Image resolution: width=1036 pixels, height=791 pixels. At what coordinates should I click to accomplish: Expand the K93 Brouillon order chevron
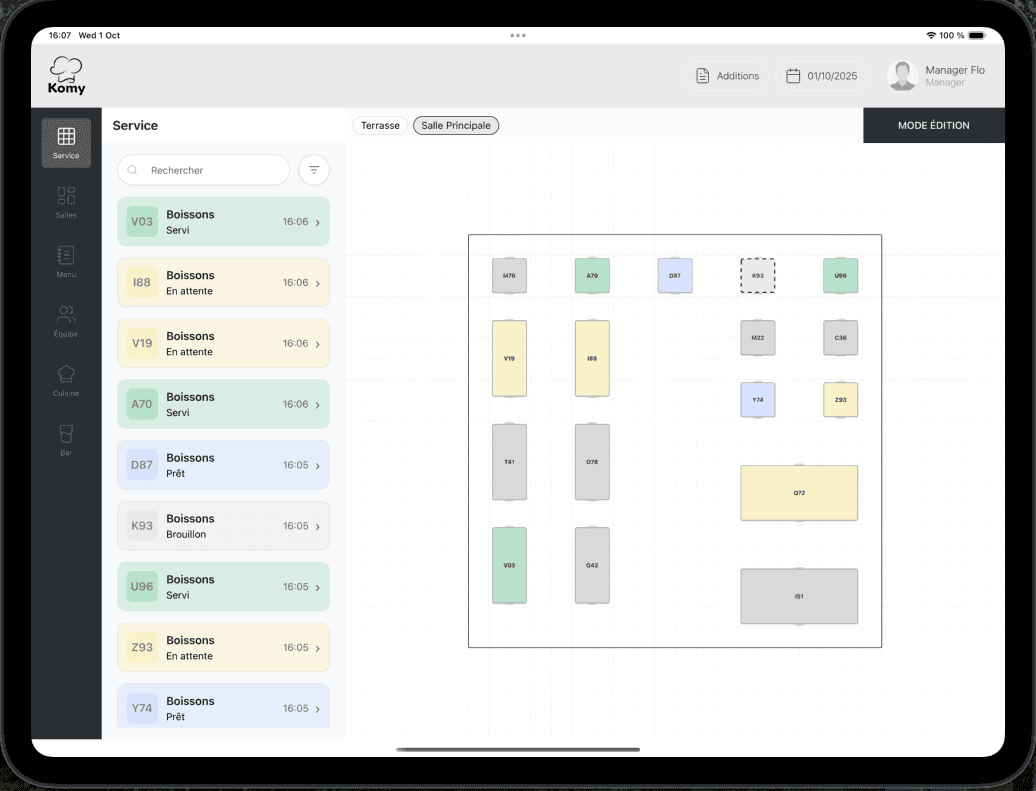(x=318, y=526)
